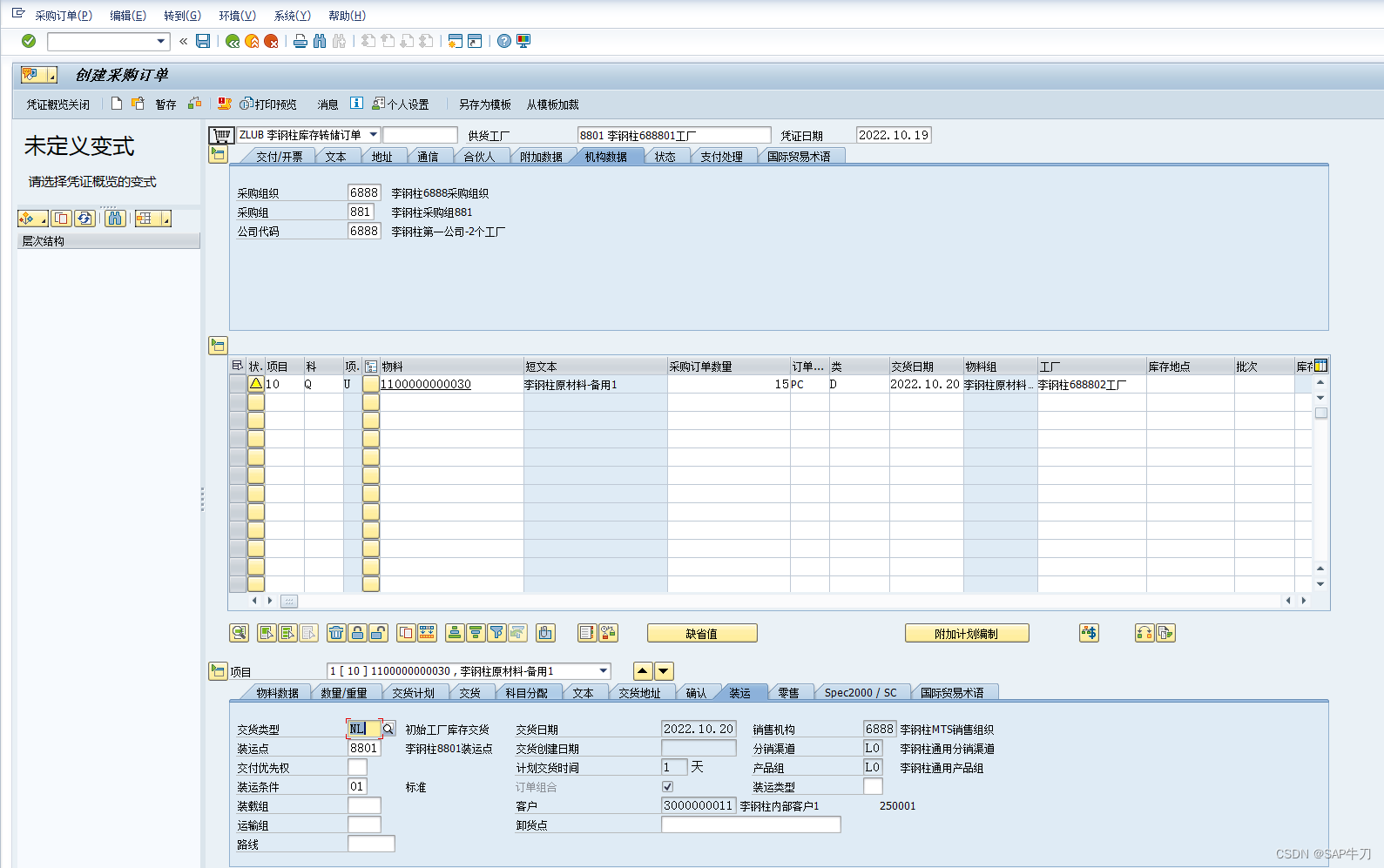Viewport: 1384px width, 868px height.
Task: Open the item selection dropdown showing 1100000000030
Action: click(x=604, y=671)
